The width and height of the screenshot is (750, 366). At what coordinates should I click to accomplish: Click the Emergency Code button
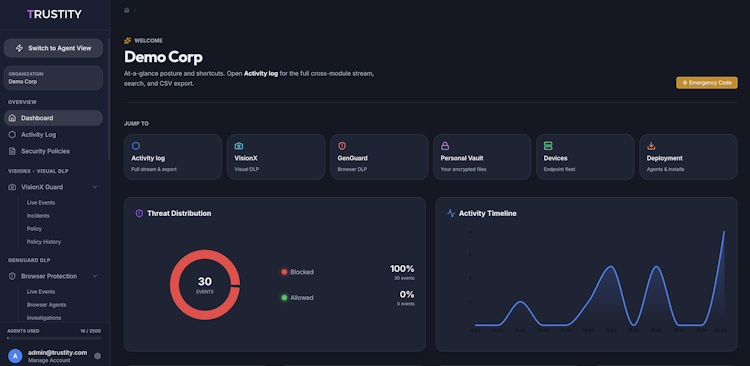tap(706, 83)
